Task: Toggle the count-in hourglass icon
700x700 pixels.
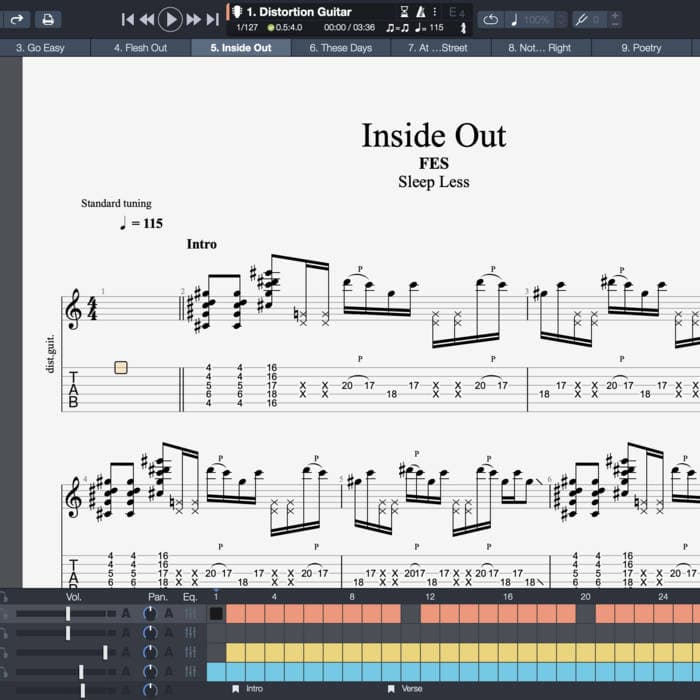Action: tap(404, 12)
